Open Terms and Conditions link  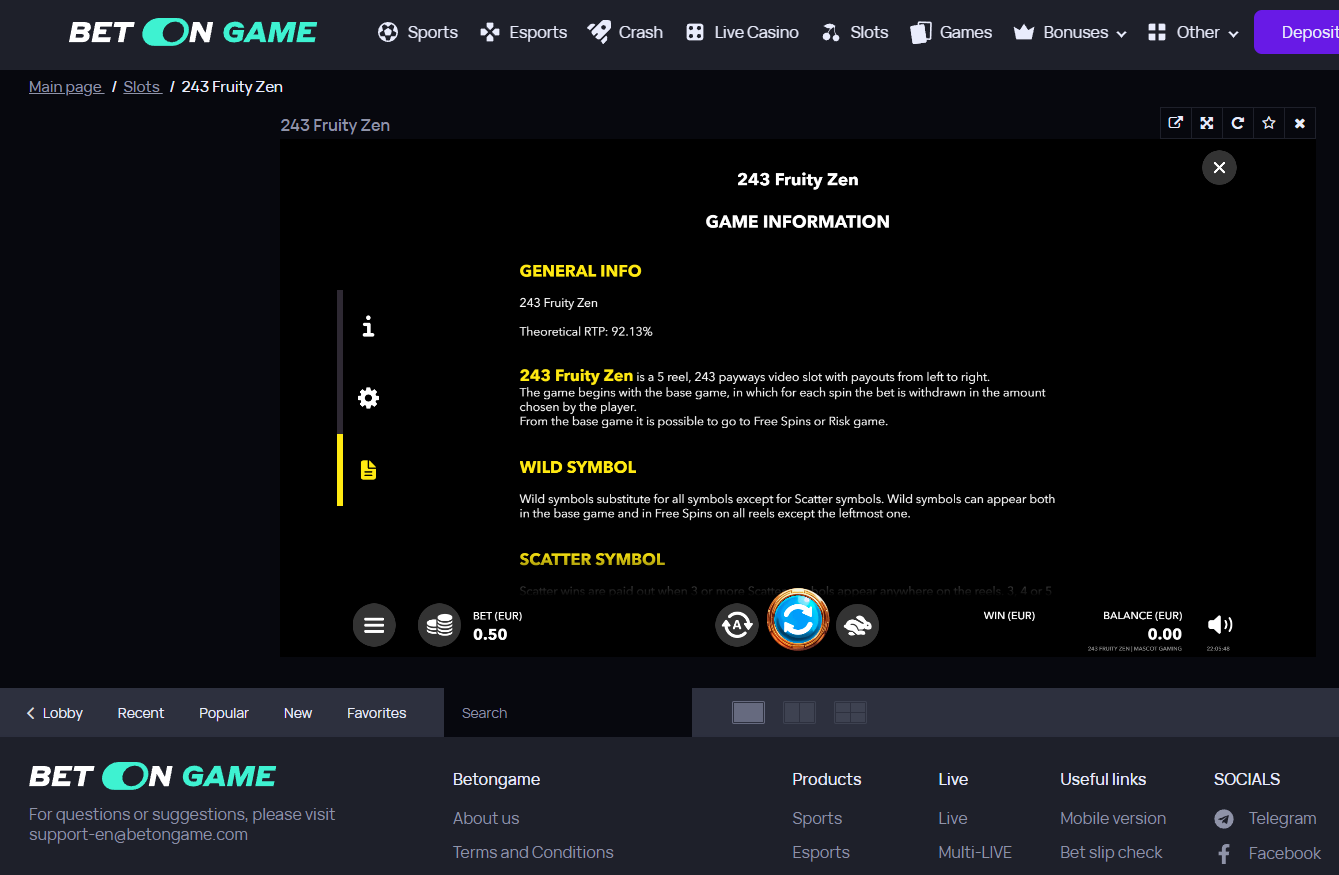533,852
